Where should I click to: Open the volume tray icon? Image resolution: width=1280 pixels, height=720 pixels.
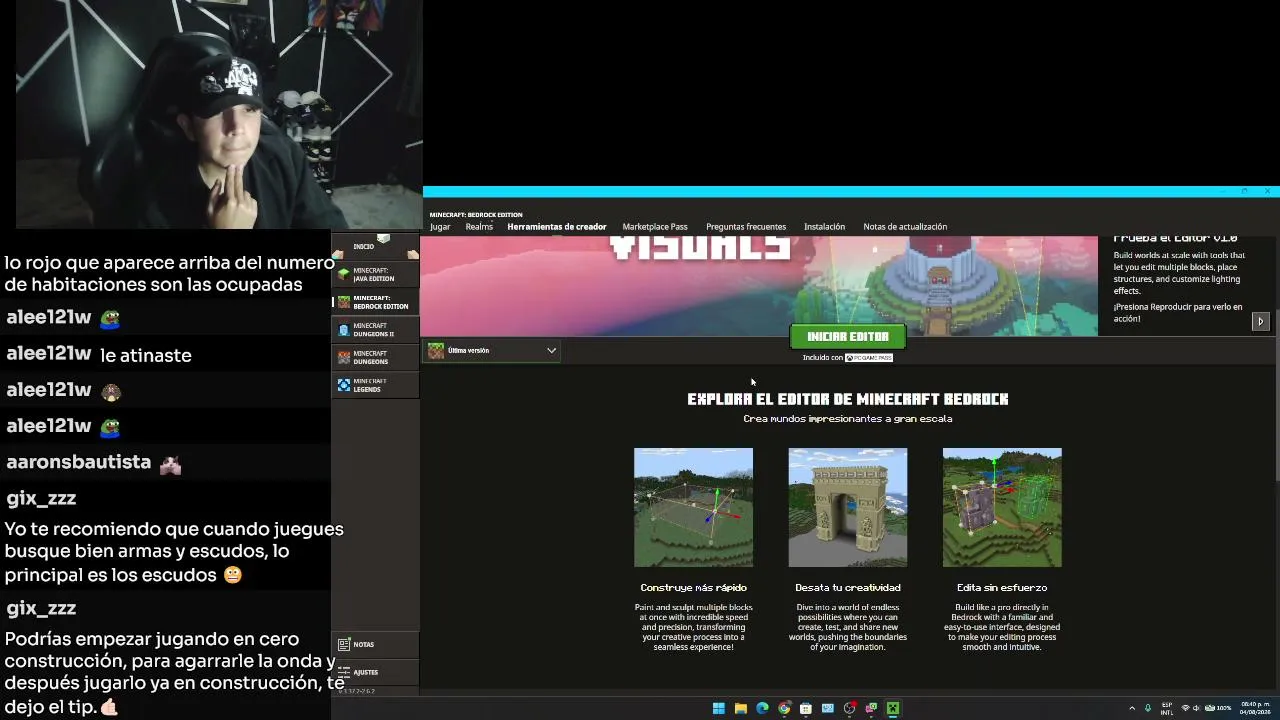pyautogui.click(x=1196, y=708)
